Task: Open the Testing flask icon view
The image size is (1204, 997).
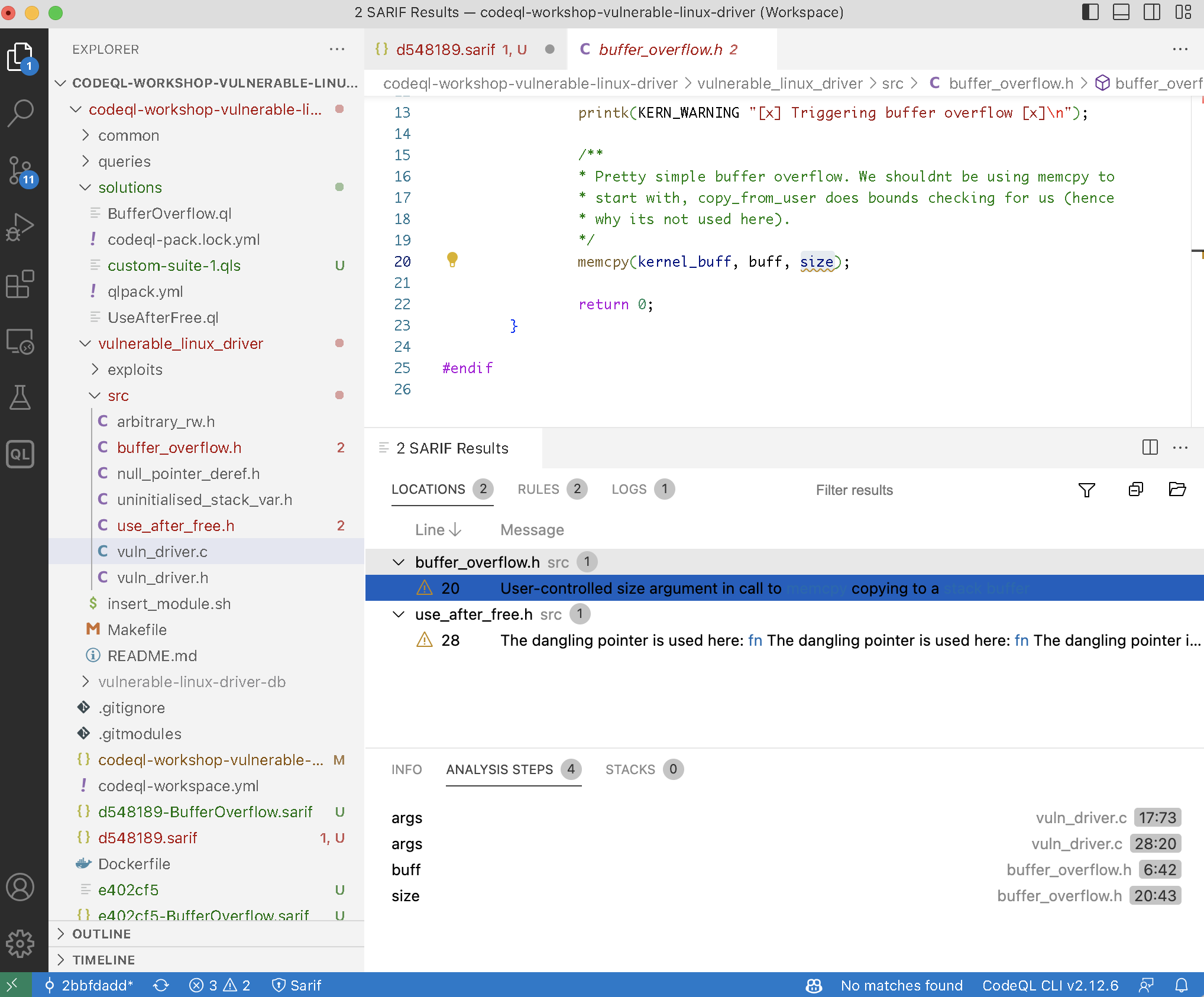Action: [20, 397]
